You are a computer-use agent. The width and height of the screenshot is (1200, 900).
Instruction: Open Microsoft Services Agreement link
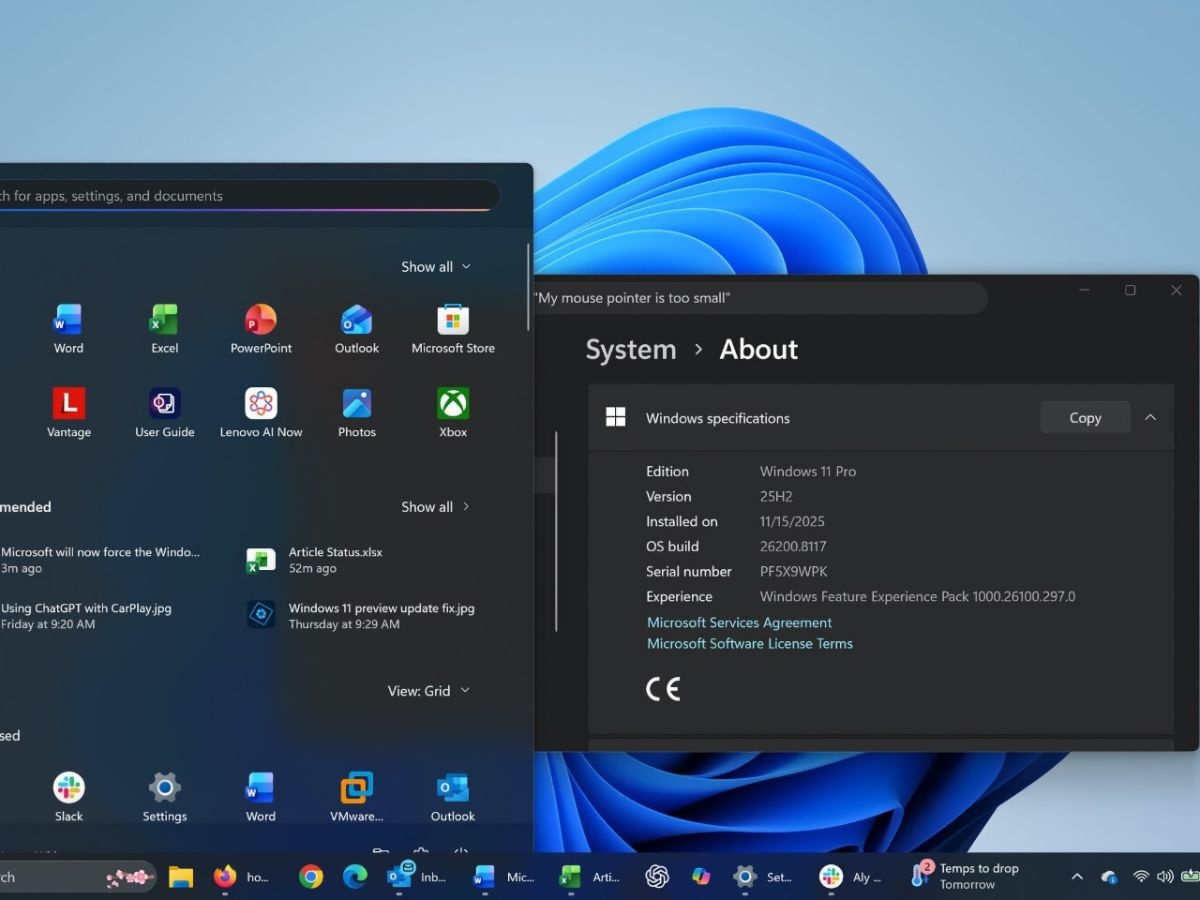(x=739, y=622)
